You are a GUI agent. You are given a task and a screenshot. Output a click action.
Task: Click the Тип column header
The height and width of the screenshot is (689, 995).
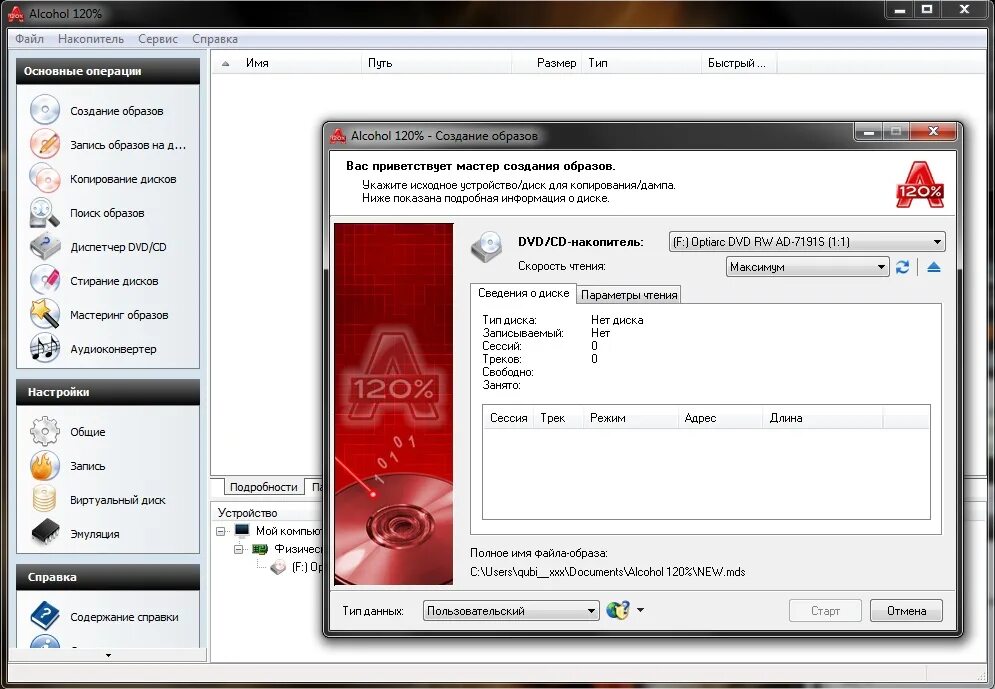click(x=642, y=63)
